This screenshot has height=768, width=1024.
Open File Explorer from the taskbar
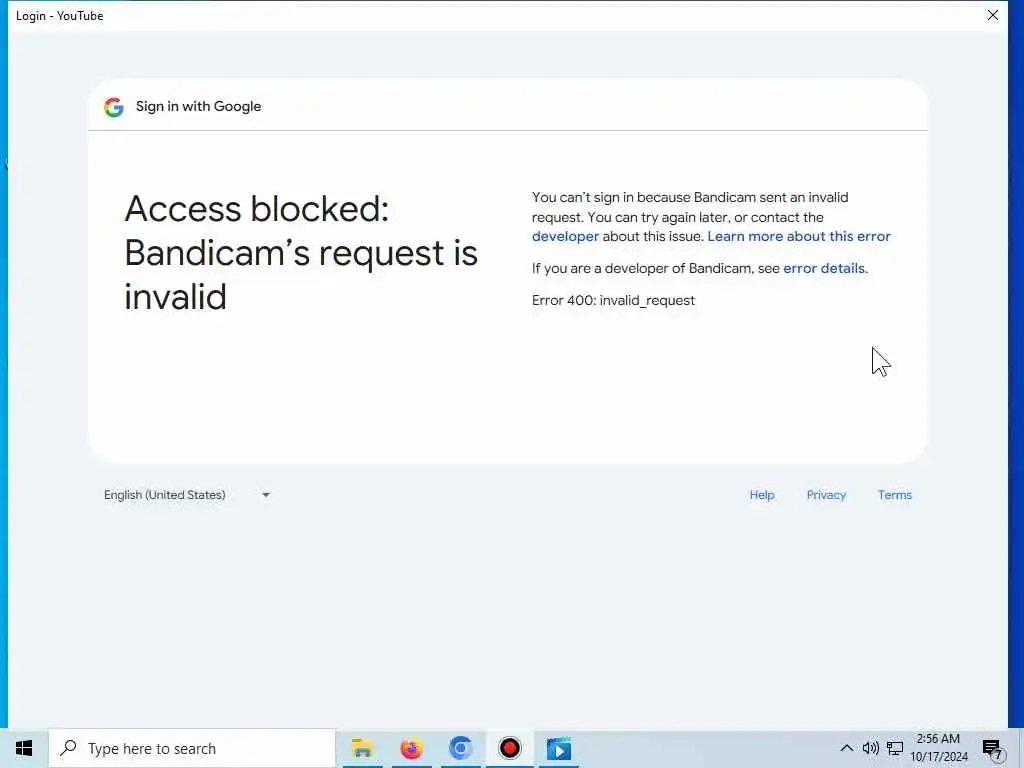362,748
